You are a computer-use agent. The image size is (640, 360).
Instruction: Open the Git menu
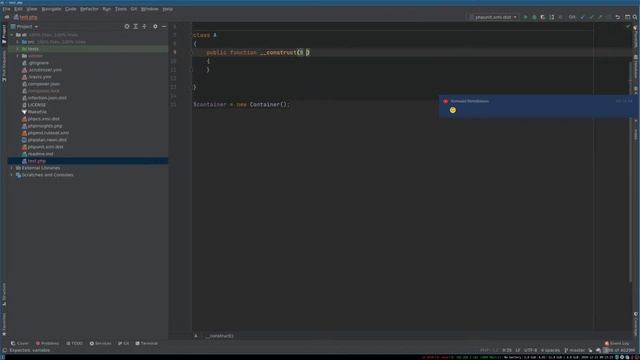click(x=134, y=9)
